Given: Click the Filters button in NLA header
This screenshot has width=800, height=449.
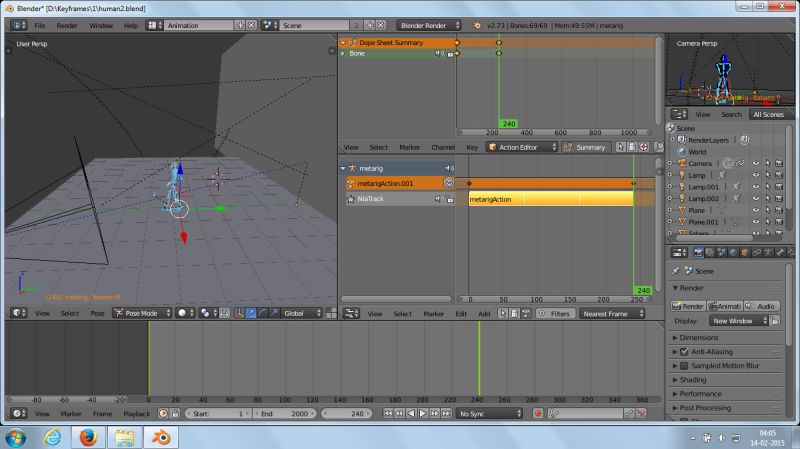Looking at the screenshot, I should [x=555, y=313].
